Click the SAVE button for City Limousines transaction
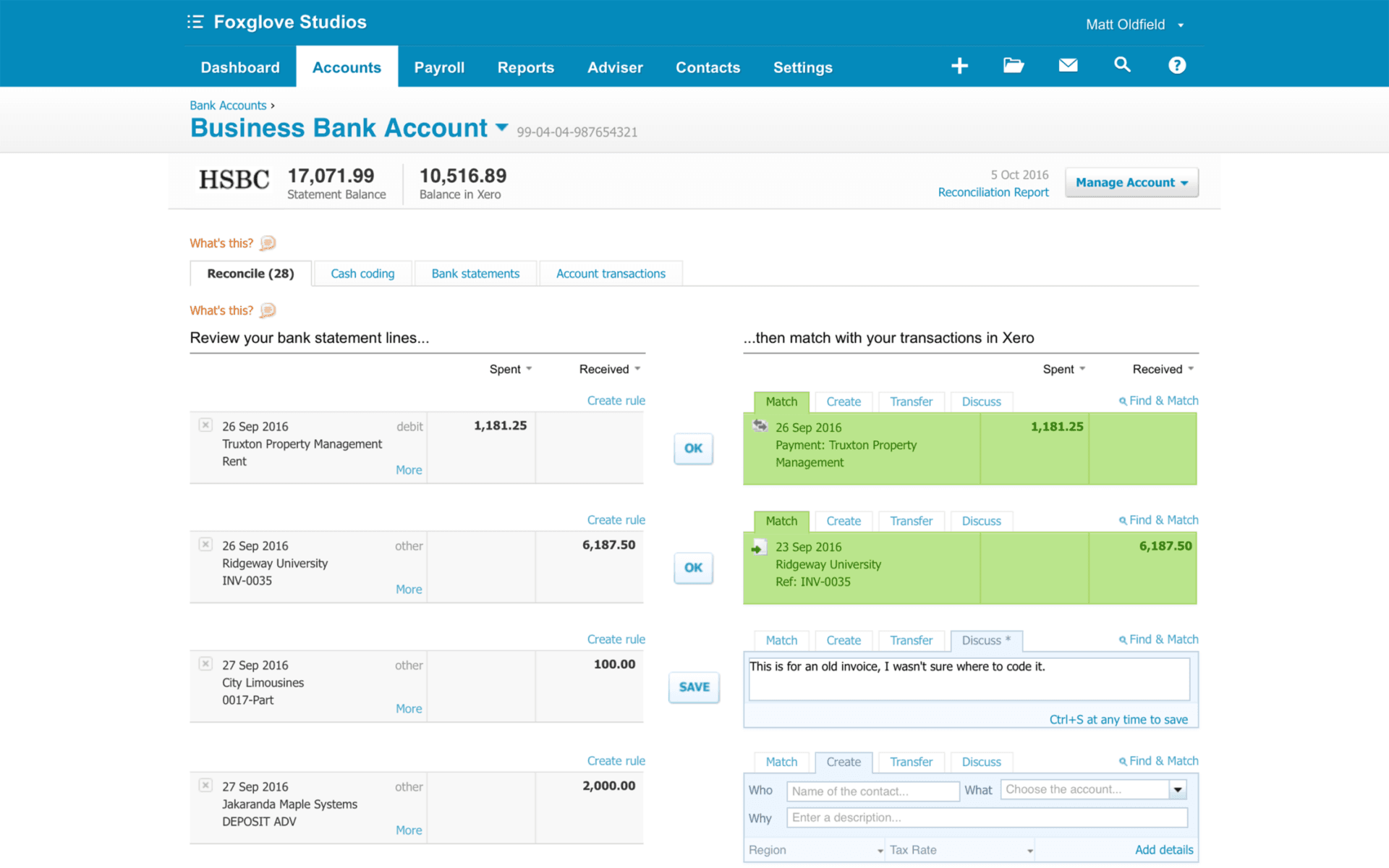Screen dimensions: 1389x868 point(694,686)
